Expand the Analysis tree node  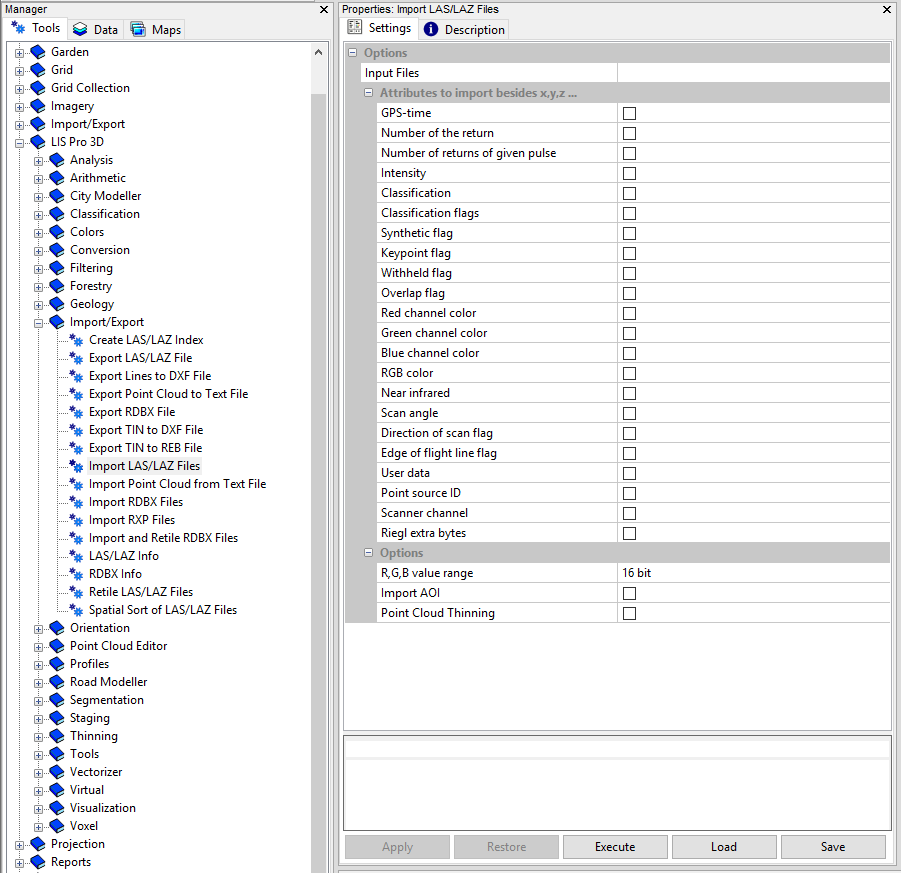[38, 161]
